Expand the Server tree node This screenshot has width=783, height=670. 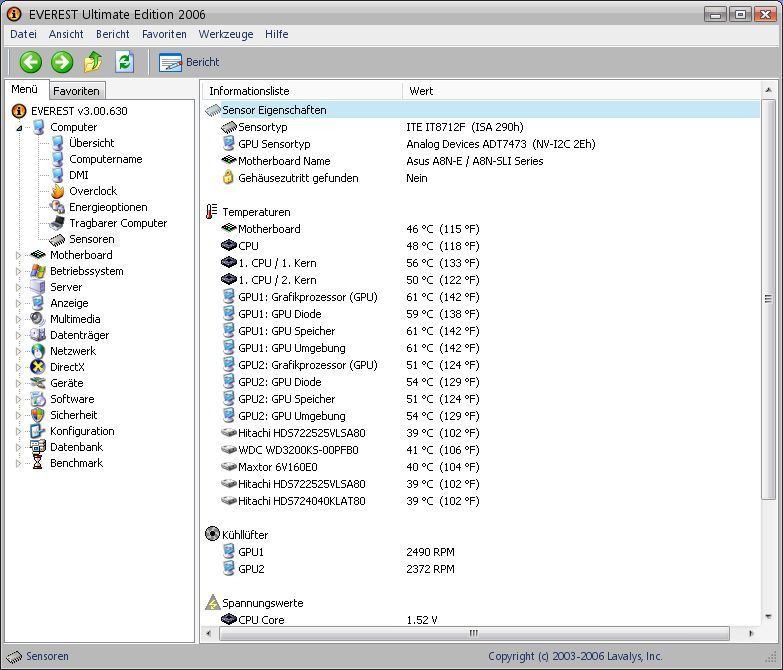[x=18, y=287]
